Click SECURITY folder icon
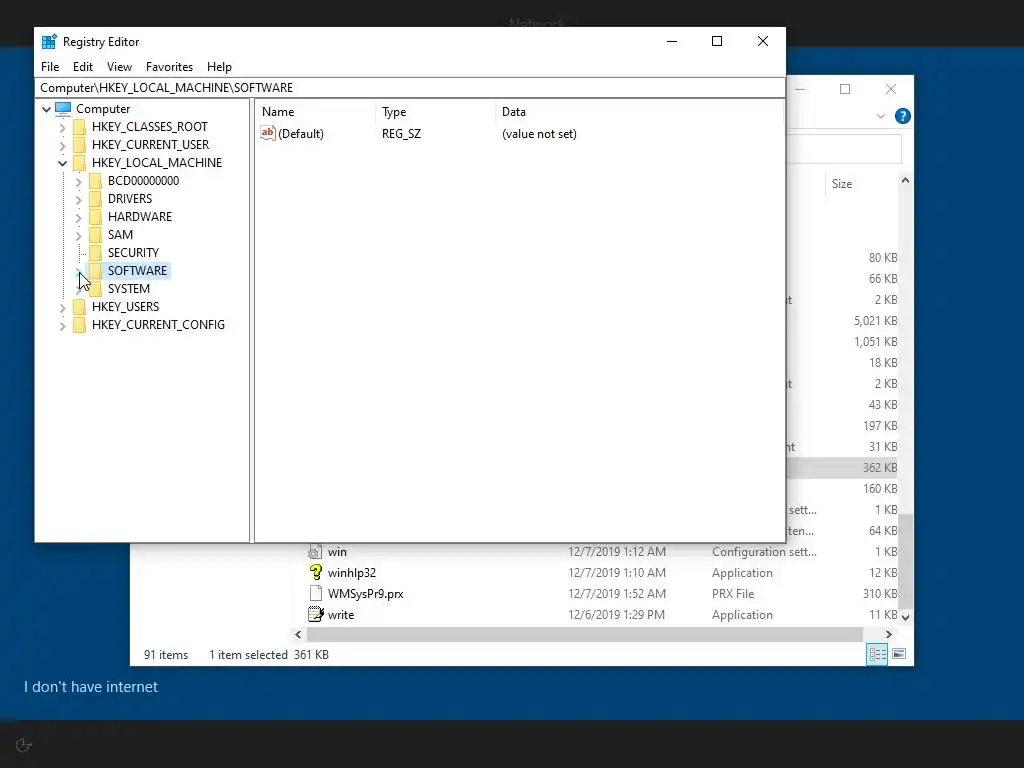 click(x=95, y=253)
